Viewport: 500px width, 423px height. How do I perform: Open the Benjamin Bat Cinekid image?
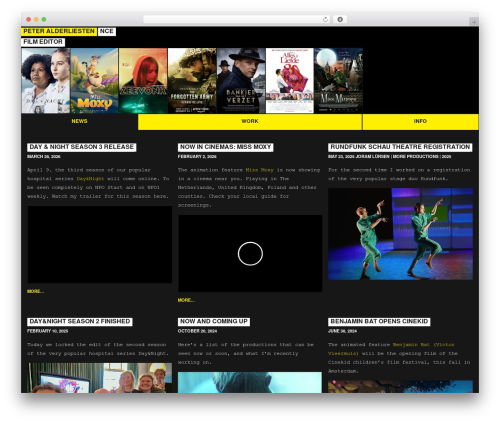tap(400, 387)
